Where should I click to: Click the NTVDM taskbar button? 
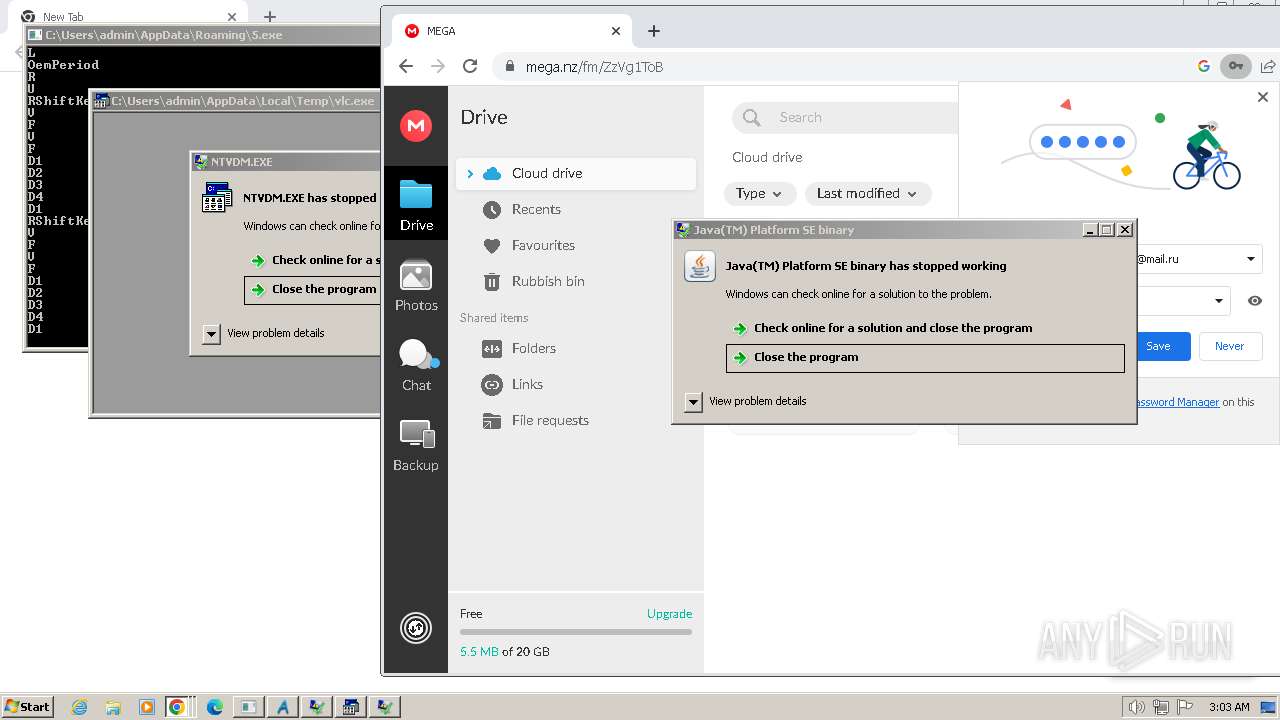click(x=351, y=707)
